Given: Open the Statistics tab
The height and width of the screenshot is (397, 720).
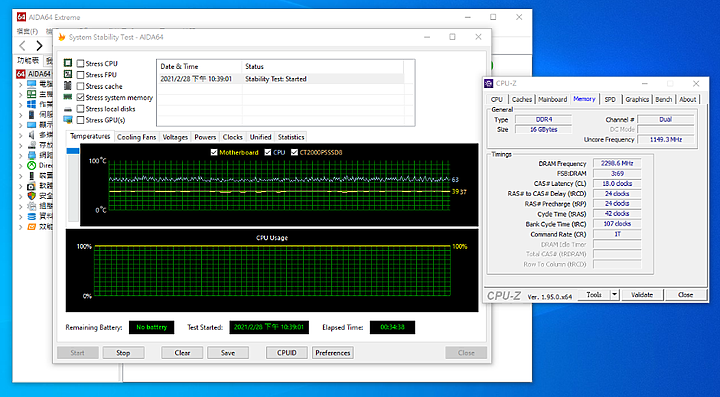Looking at the screenshot, I should (291, 137).
